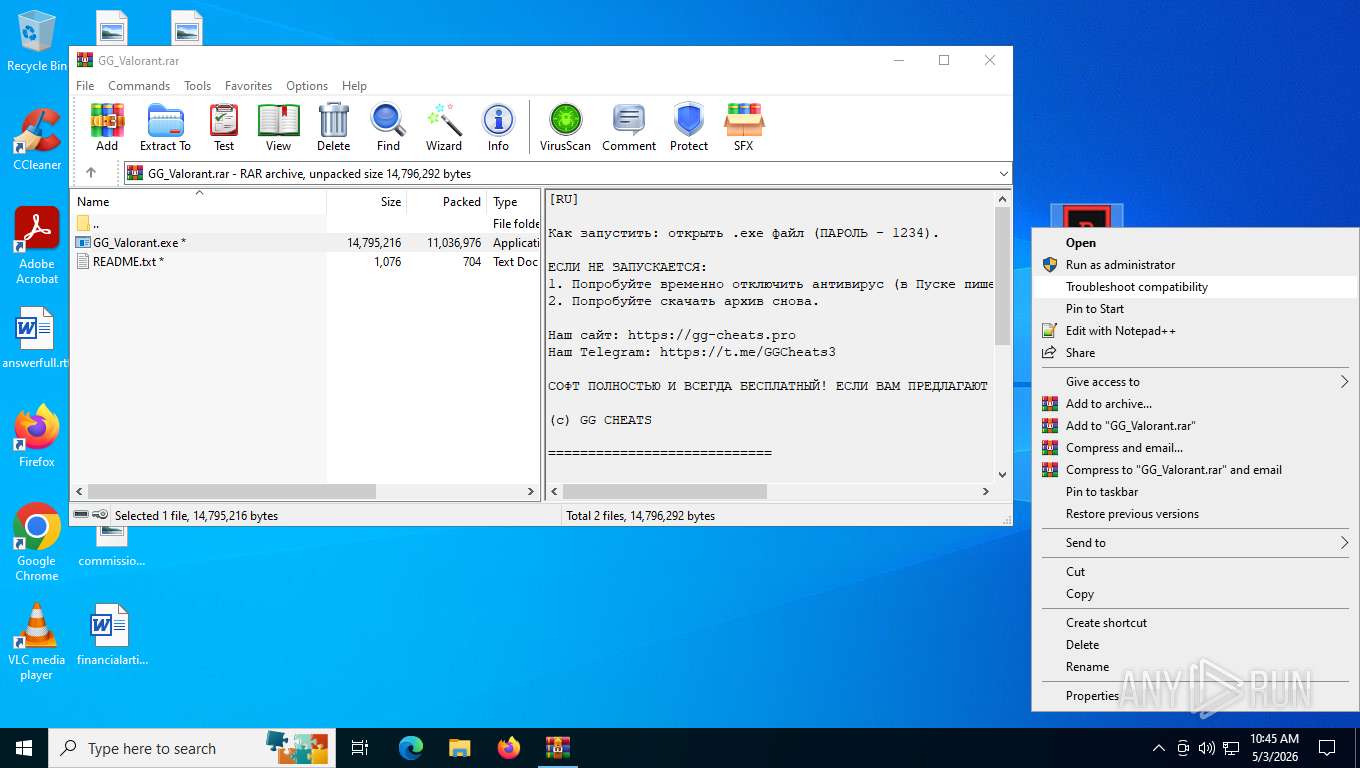This screenshot has height=768, width=1360.
Task: Click the Delete trash icon in the toolbar
Action: tap(333, 127)
